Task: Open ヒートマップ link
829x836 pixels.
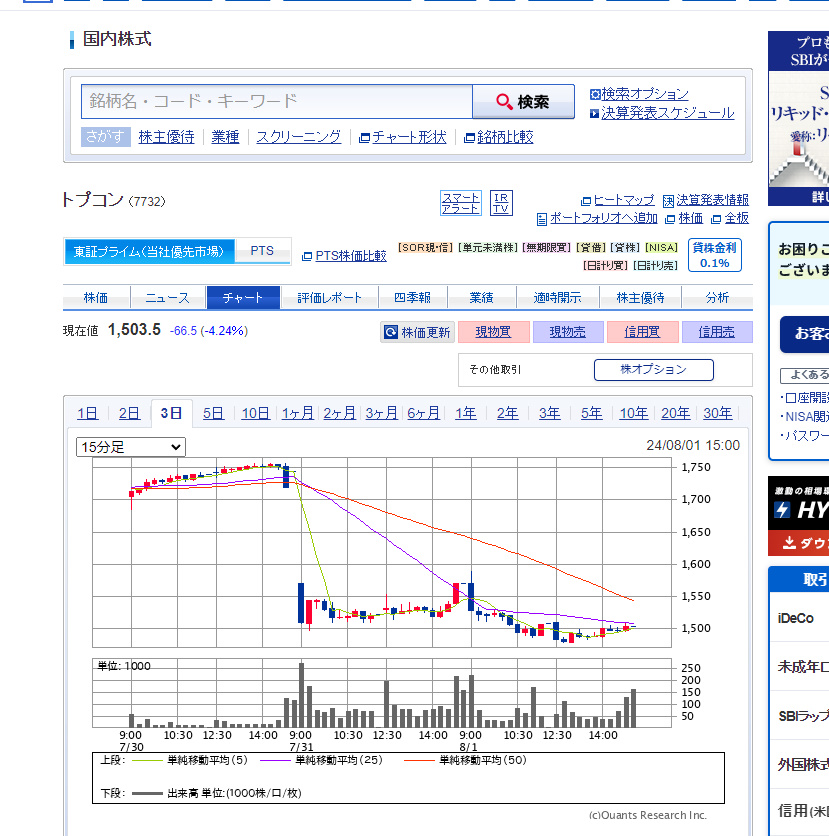Action: 618,200
